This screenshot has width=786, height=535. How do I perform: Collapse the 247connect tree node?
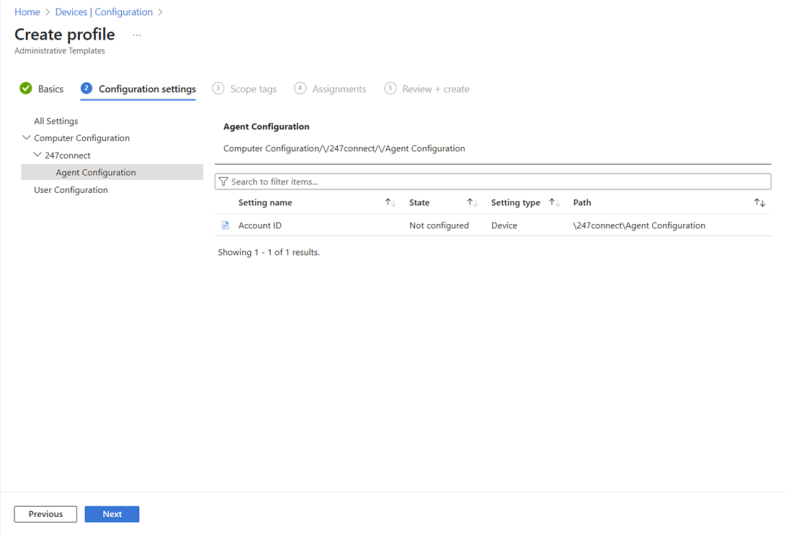pyautogui.click(x=37, y=155)
